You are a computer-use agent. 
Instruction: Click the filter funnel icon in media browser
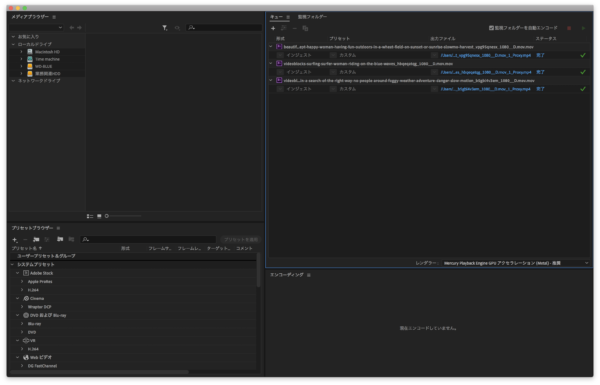click(165, 28)
